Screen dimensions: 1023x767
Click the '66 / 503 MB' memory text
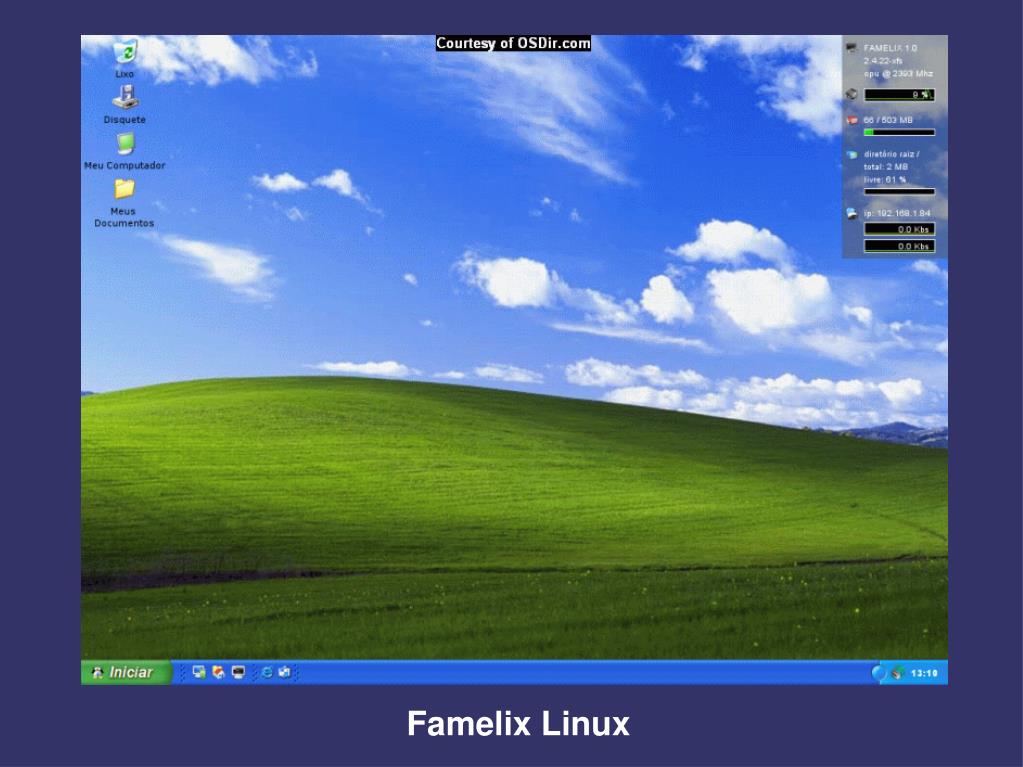tap(888, 120)
